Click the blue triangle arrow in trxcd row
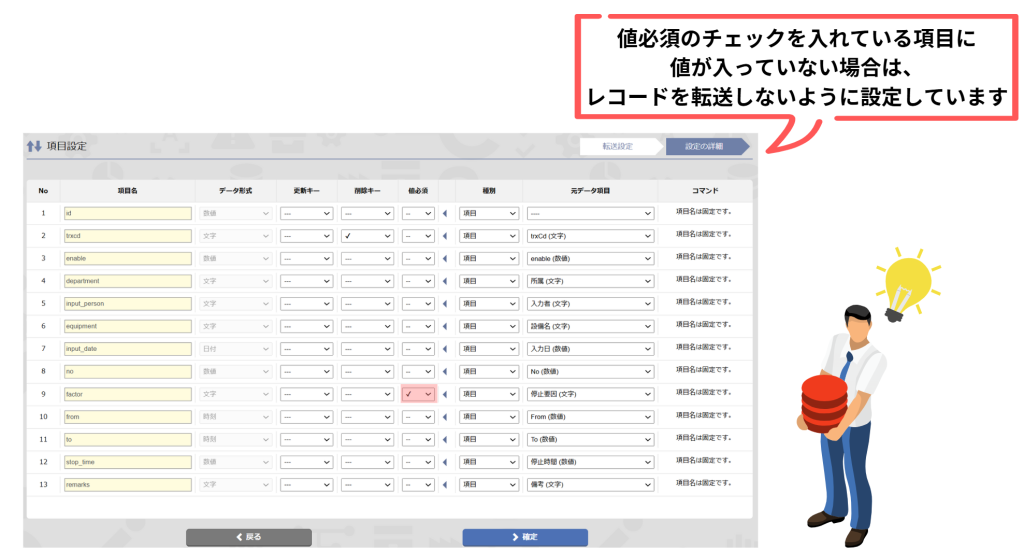1024x551 pixels. [445, 236]
